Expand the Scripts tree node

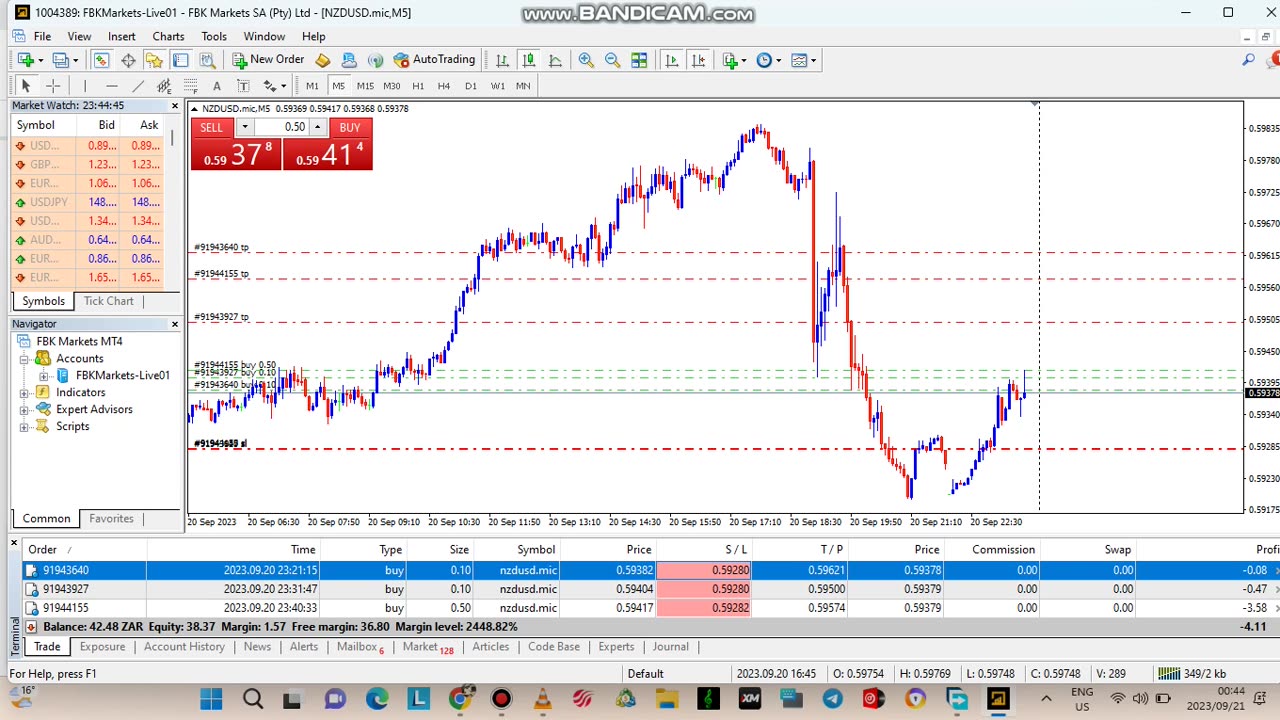point(24,427)
